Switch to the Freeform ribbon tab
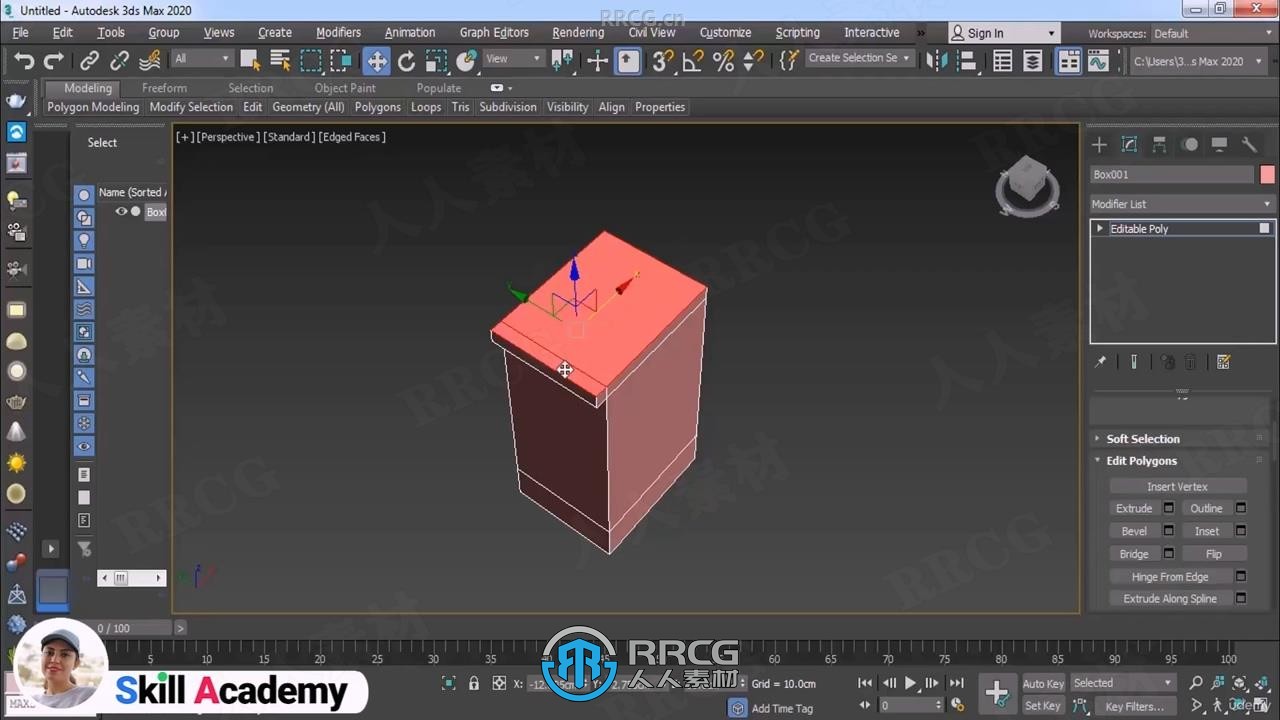The height and width of the screenshot is (720, 1280). click(164, 88)
